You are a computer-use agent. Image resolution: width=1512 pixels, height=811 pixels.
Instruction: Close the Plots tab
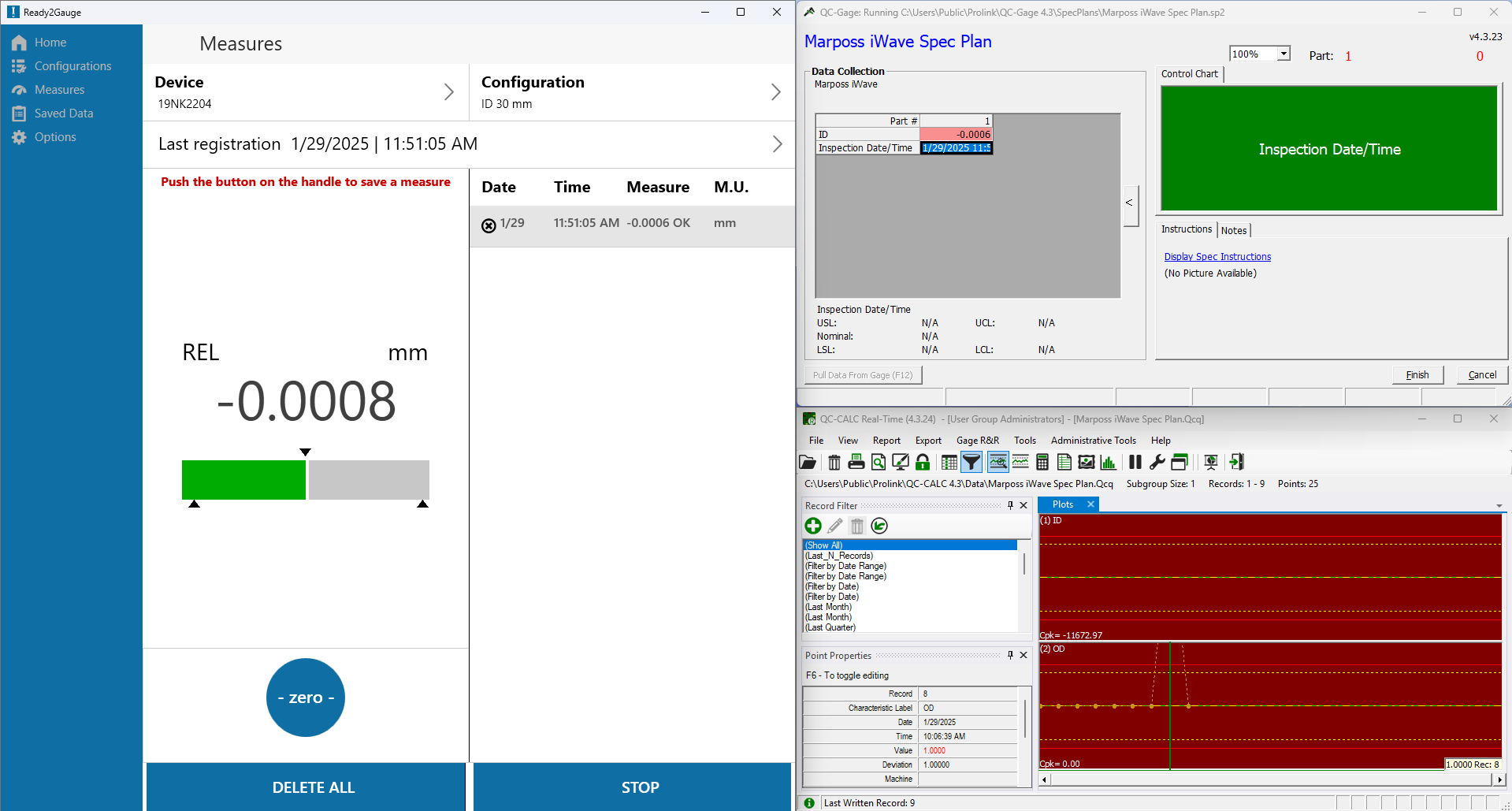(x=1090, y=504)
